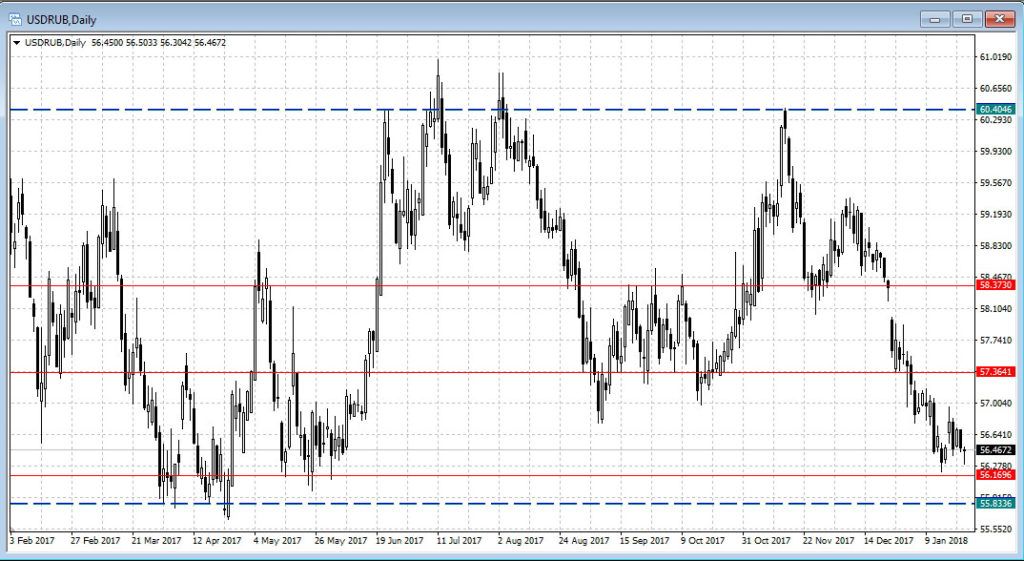
Task: Click the 2 Aug 2017 date label
Action: 520,541
